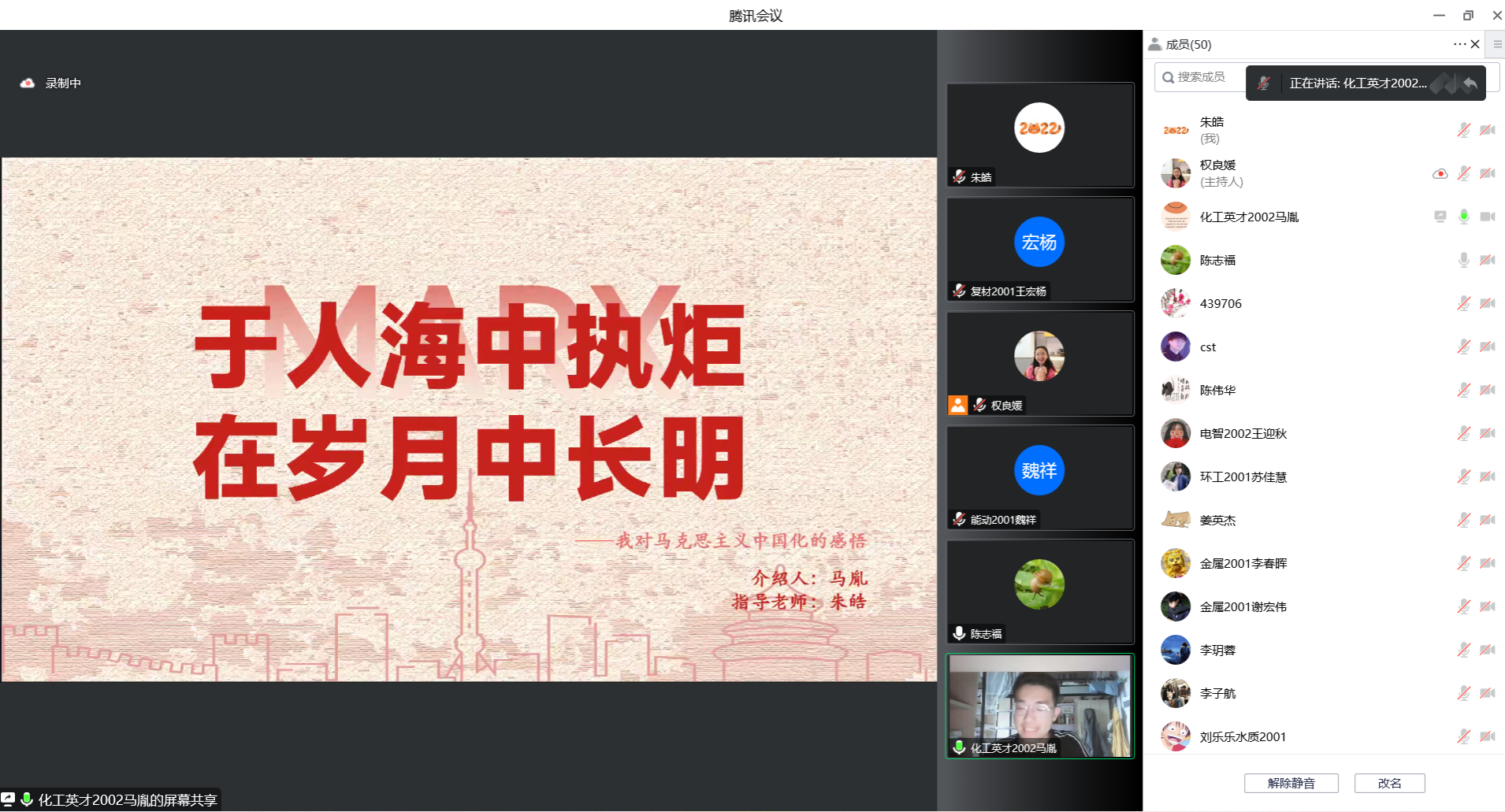
Task: Click the muted microphone in the speaking banner
Action: click(1264, 83)
